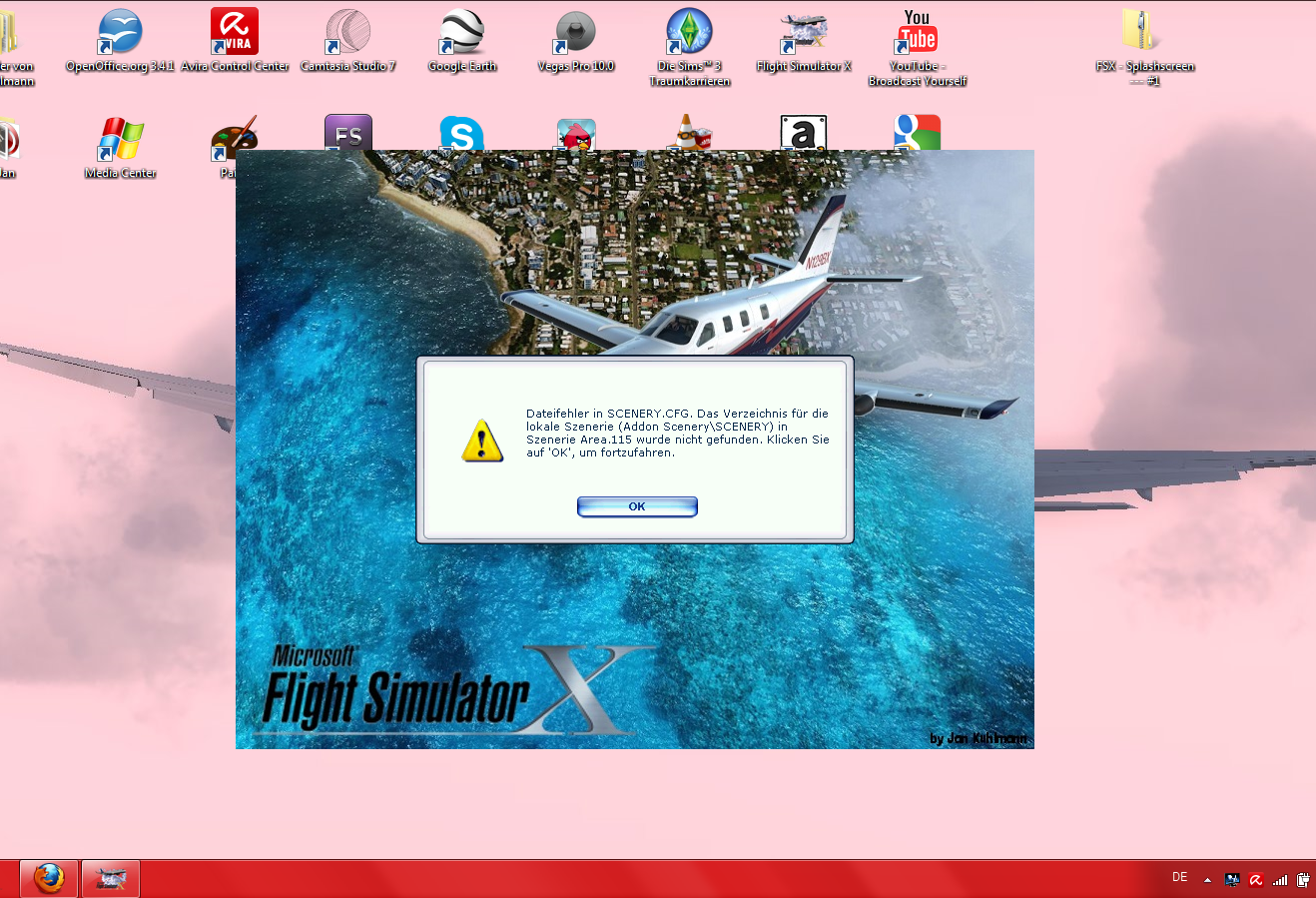Select the Paint palette desktop icon
The width and height of the screenshot is (1316, 898).
click(x=235, y=138)
